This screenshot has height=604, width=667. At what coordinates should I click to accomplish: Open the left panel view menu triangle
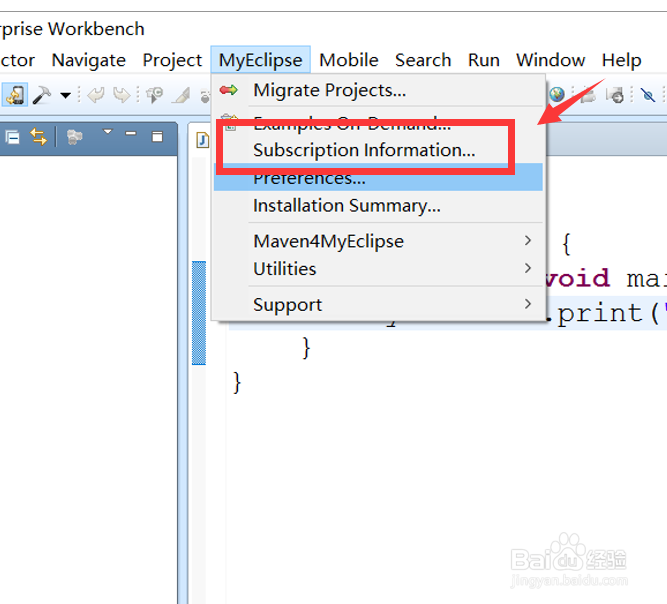108,132
